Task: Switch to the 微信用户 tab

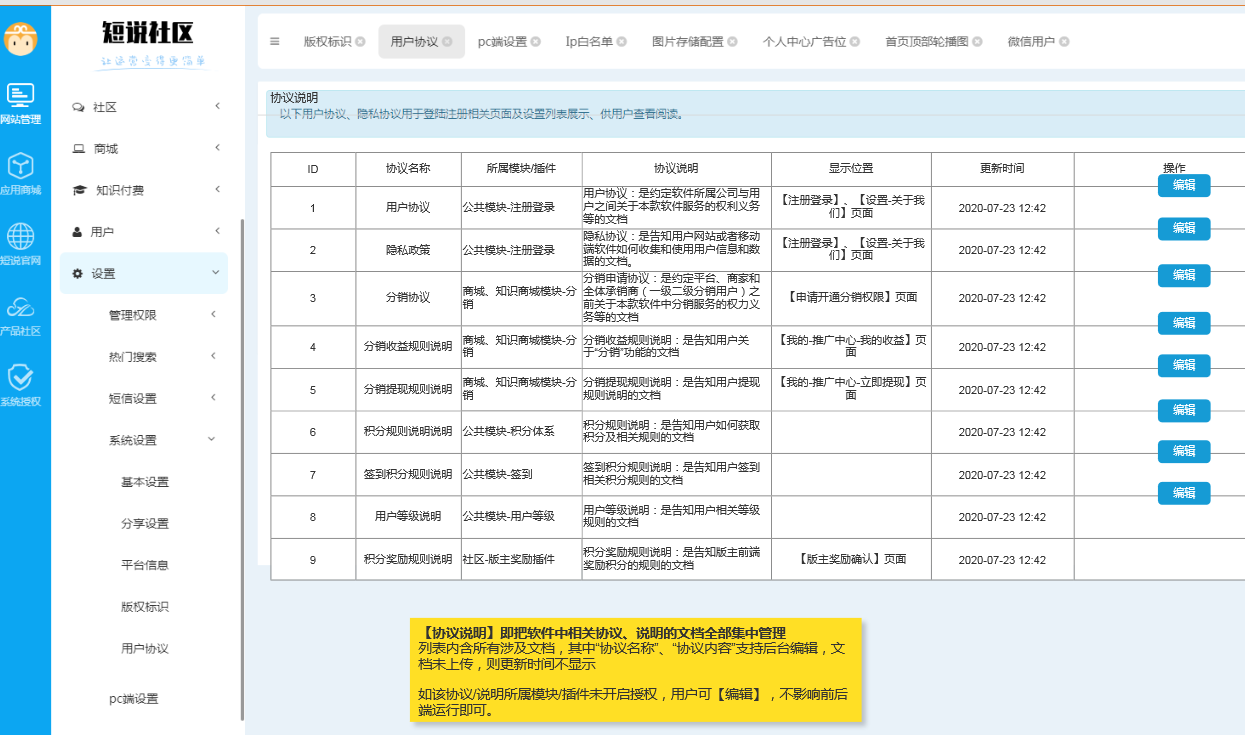Action: [1031, 42]
